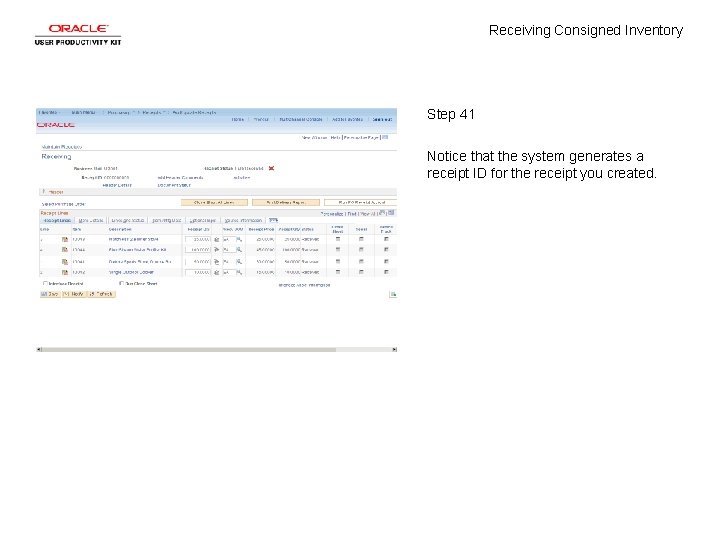Click left arrow of horizontal scrollbar

coord(39,349)
